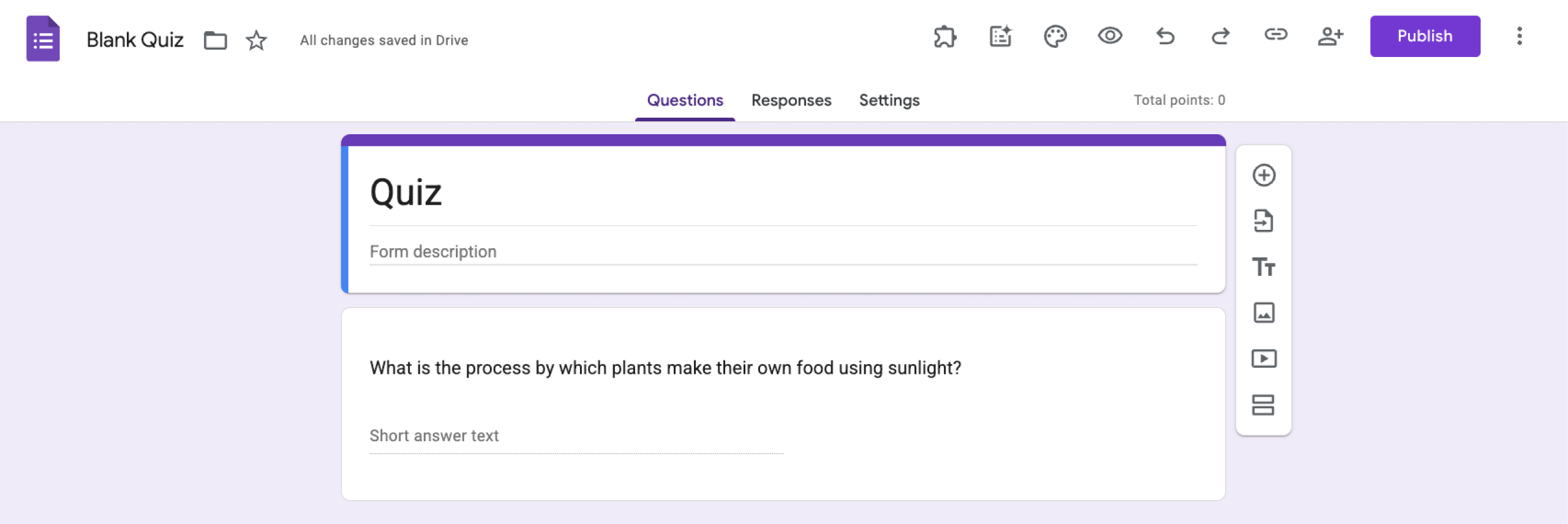Screen dimensions: 1568x524
Task: Redo the last change
Action: click(1221, 37)
